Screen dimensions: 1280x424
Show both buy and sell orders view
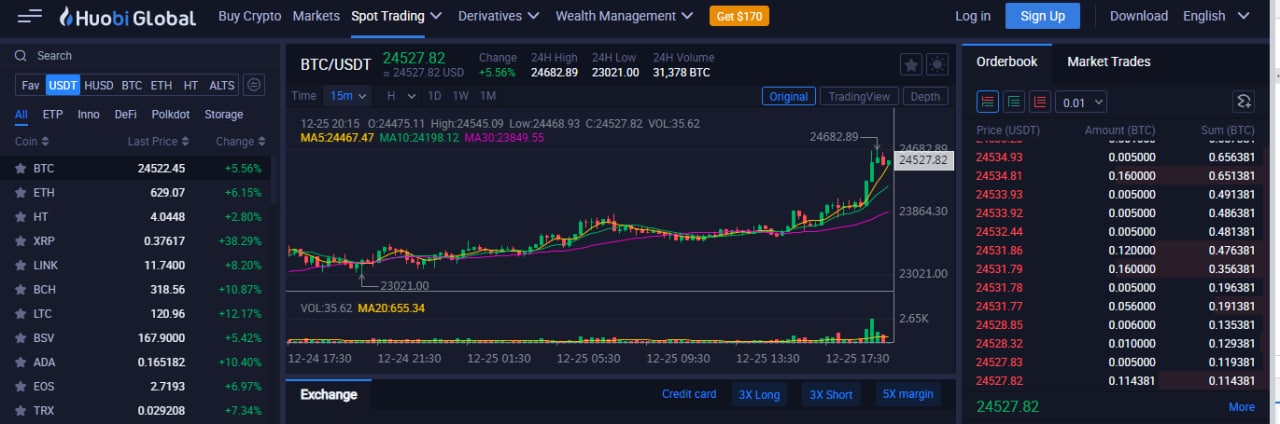(988, 102)
